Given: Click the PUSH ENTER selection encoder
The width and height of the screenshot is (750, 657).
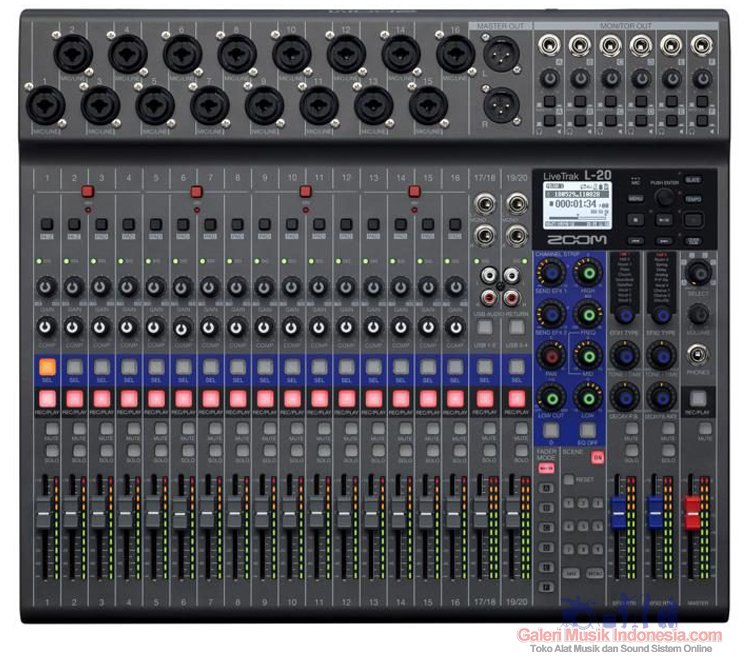Looking at the screenshot, I should [665, 196].
